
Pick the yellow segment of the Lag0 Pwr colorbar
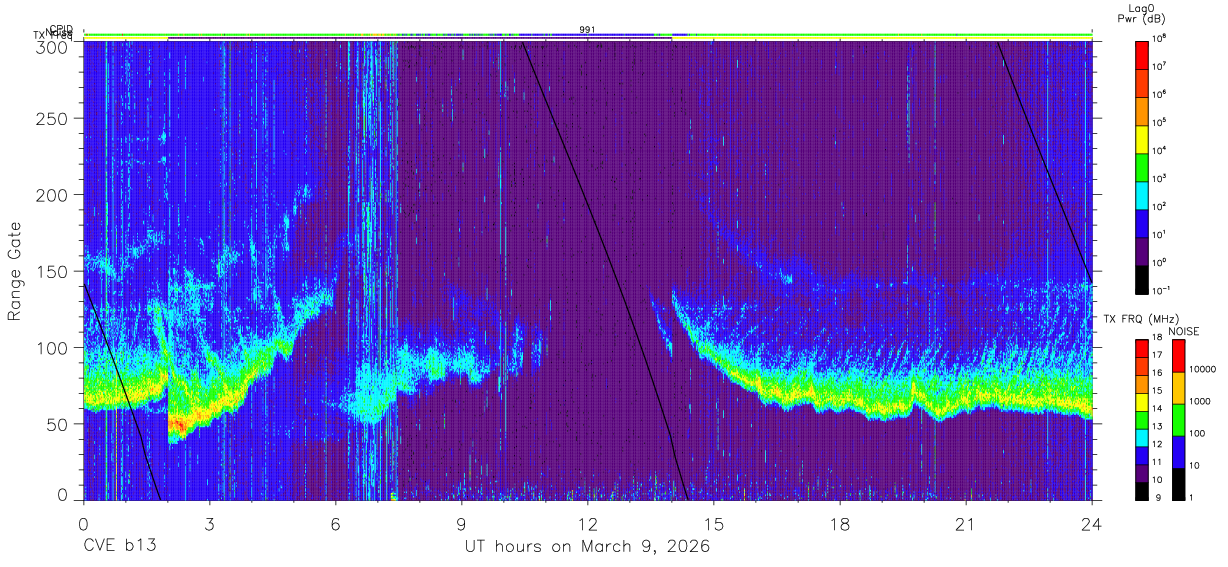tap(1142, 137)
